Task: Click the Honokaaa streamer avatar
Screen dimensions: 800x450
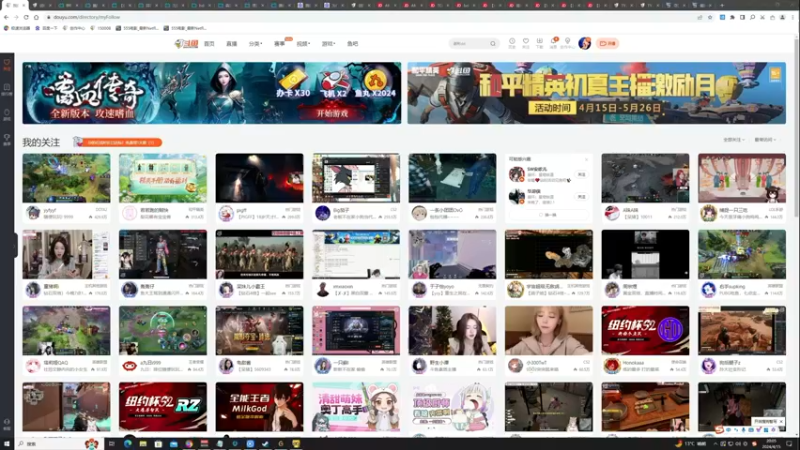Action: tap(612, 366)
